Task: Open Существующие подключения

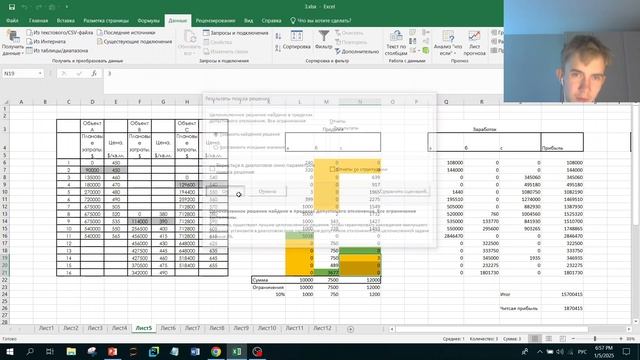Action: point(134,41)
